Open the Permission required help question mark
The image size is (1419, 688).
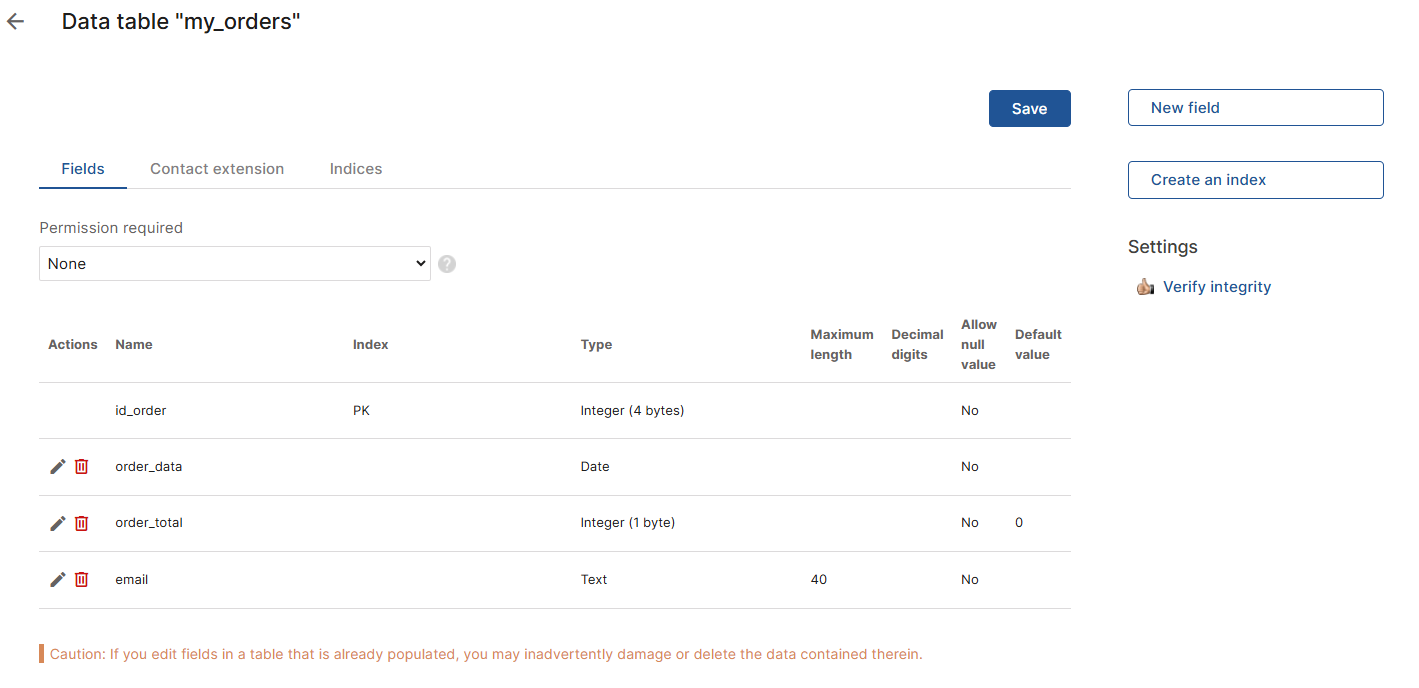[x=446, y=263]
